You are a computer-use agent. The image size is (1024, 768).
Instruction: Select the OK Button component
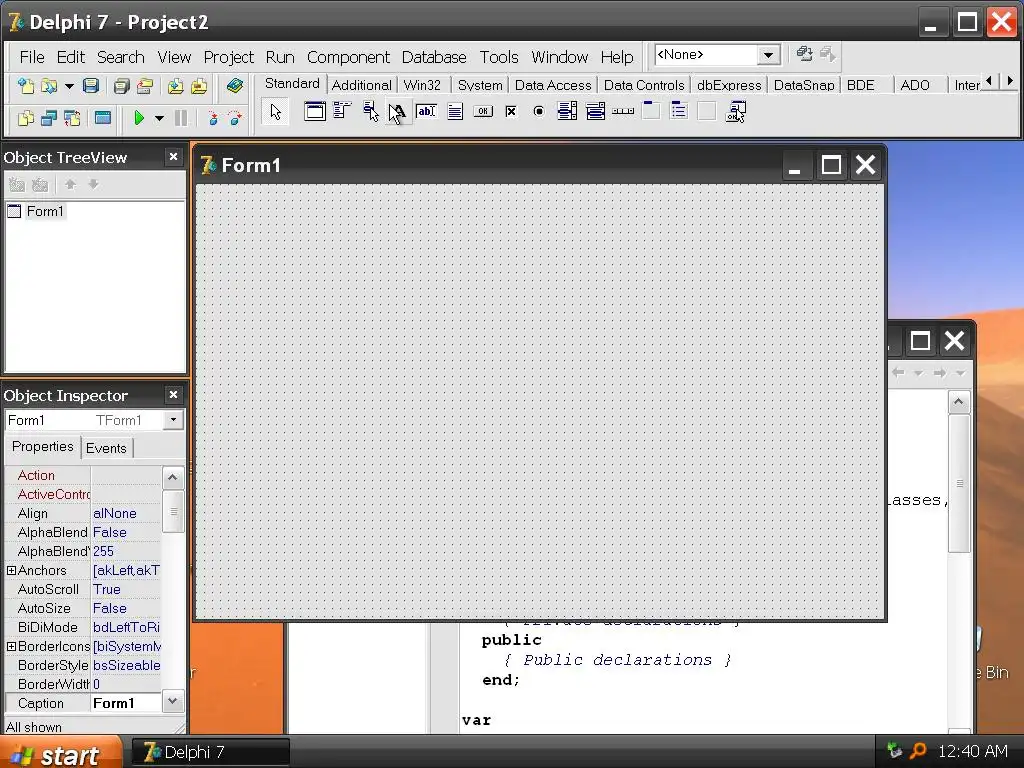point(483,112)
